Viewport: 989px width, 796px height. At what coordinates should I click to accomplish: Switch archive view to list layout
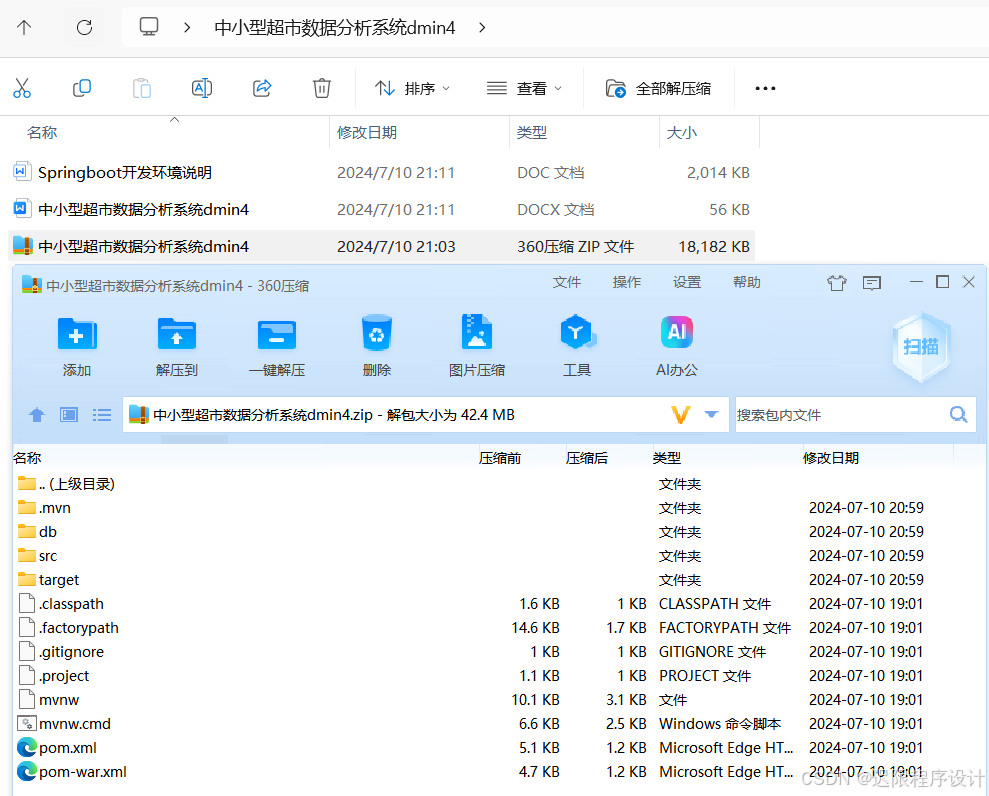(101, 414)
